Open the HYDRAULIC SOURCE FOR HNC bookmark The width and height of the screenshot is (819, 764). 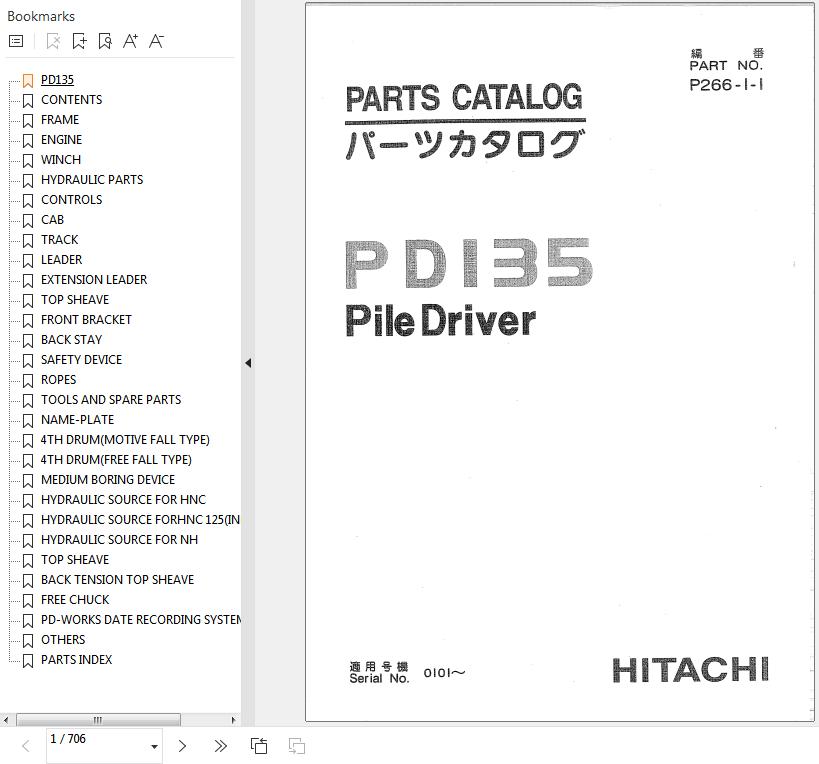click(123, 500)
